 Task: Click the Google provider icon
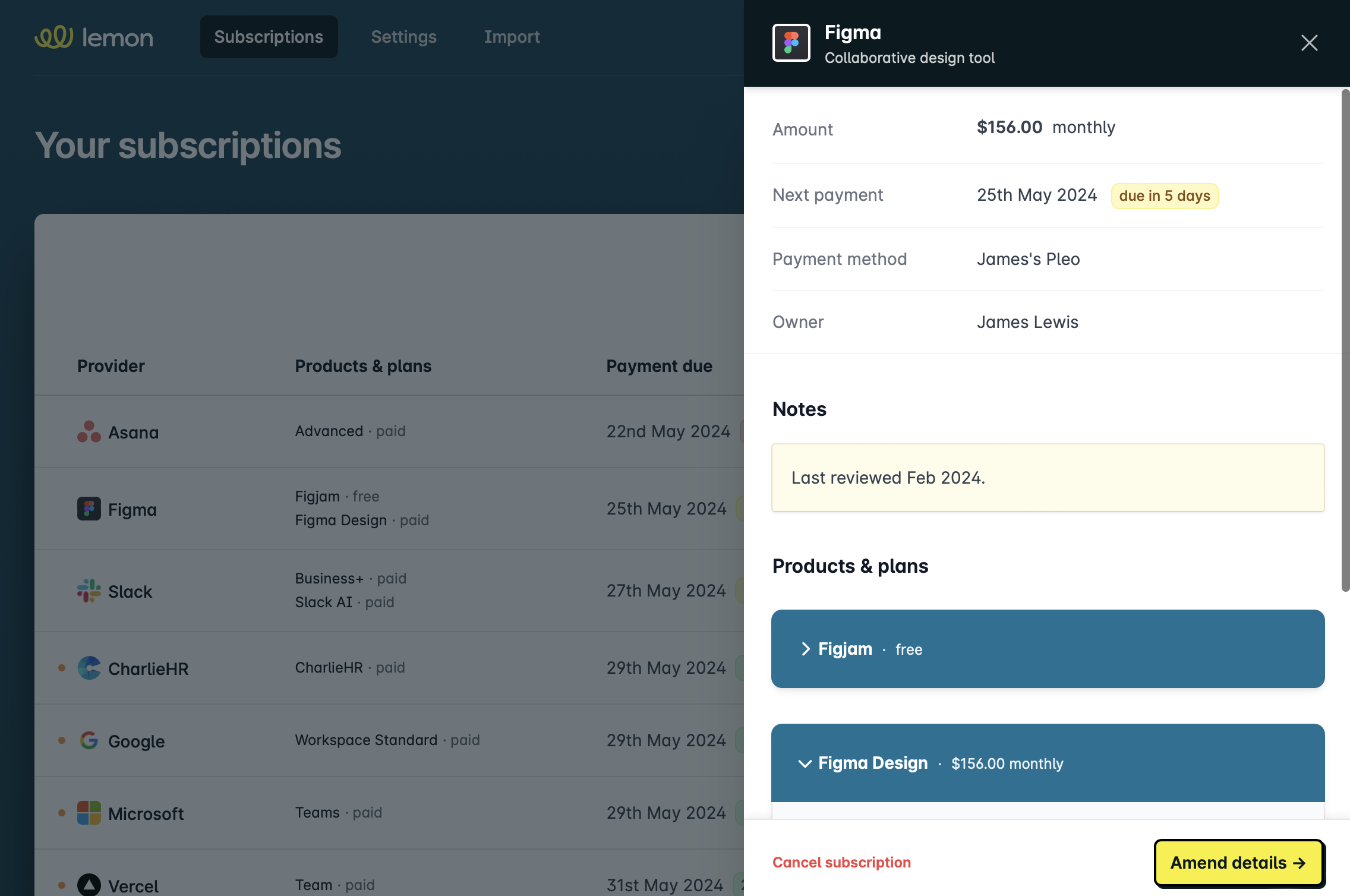click(x=89, y=741)
